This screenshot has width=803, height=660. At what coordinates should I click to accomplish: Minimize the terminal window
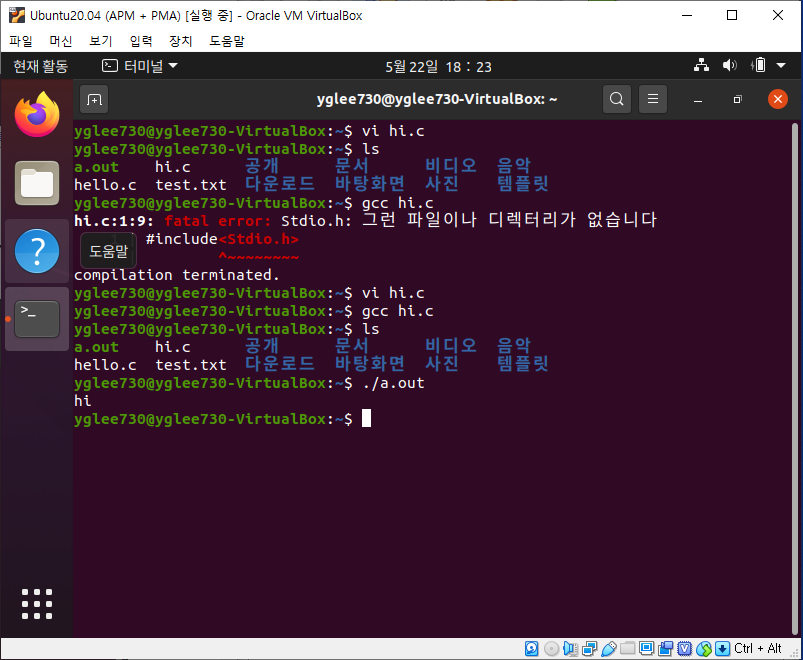[x=698, y=99]
